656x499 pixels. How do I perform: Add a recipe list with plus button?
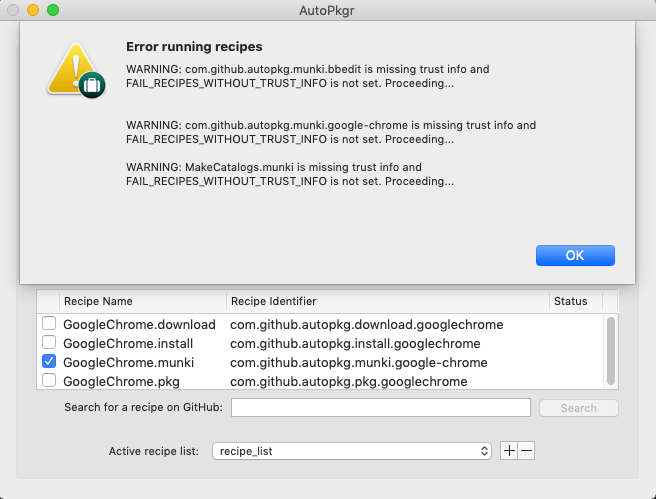(x=509, y=451)
